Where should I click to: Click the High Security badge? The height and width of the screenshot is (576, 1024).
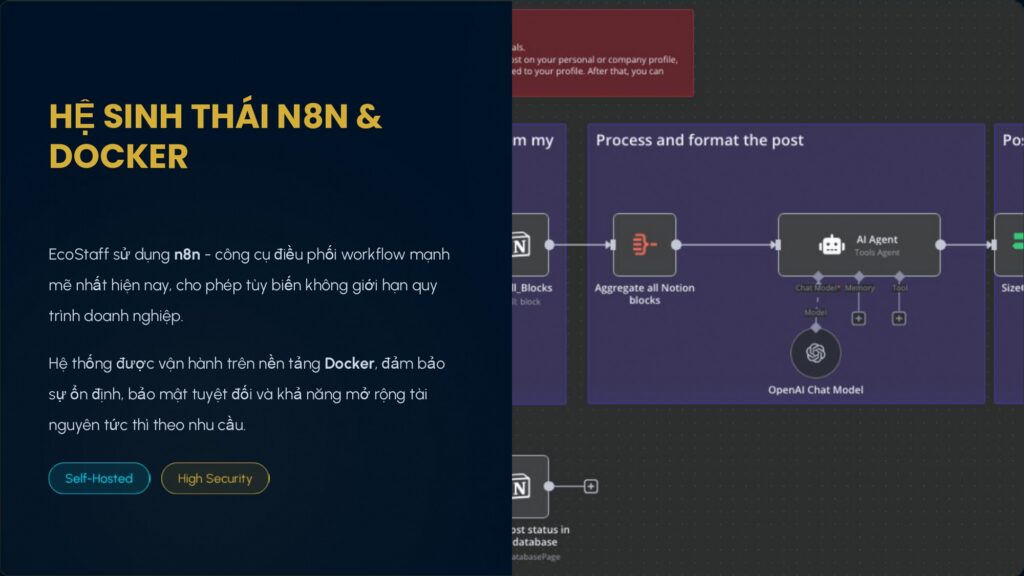click(x=215, y=478)
